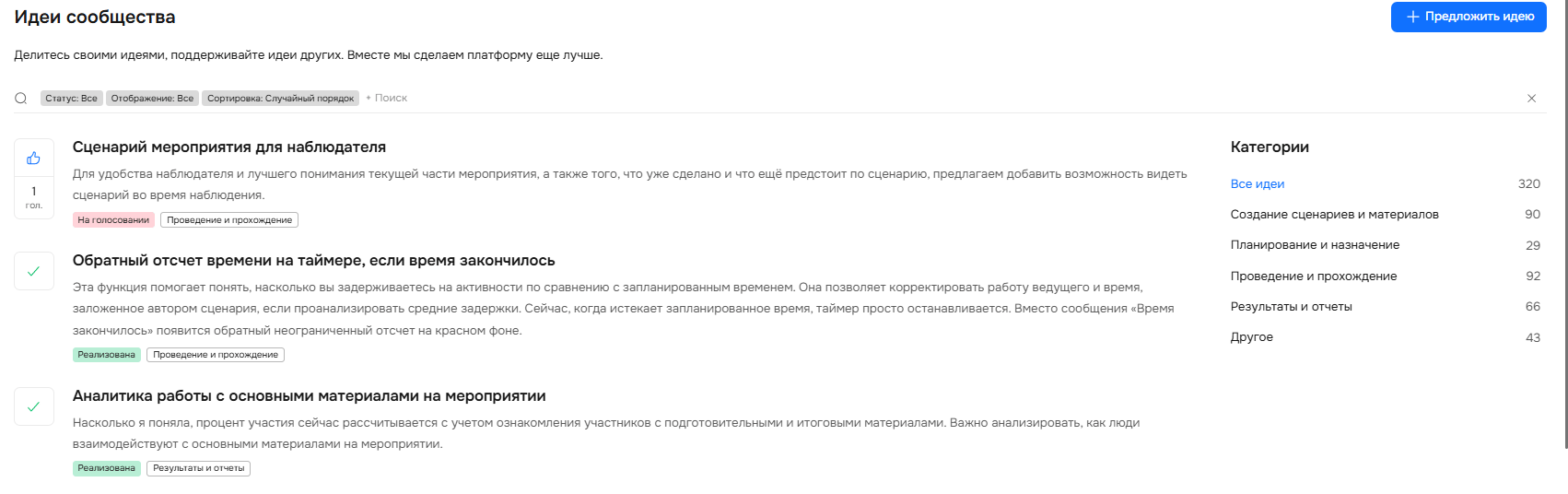
Task: Clear the search filters with X icon
Action: 1531,99
